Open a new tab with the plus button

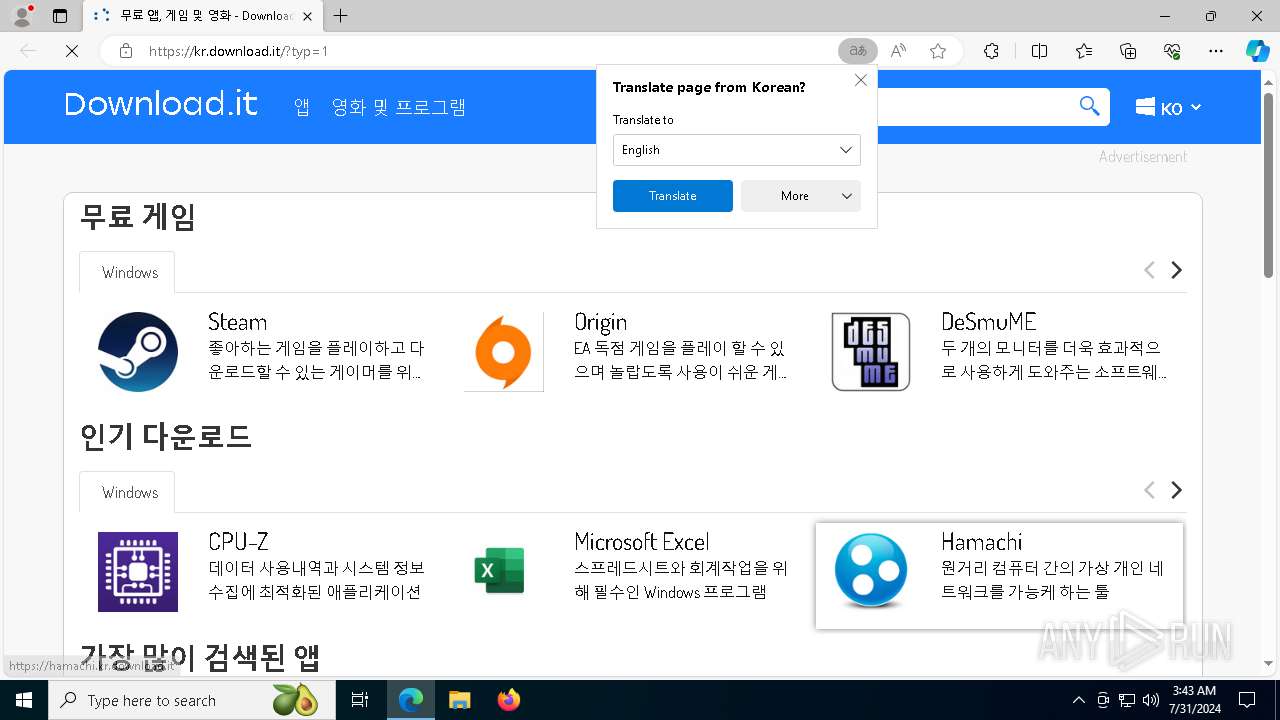(x=341, y=16)
